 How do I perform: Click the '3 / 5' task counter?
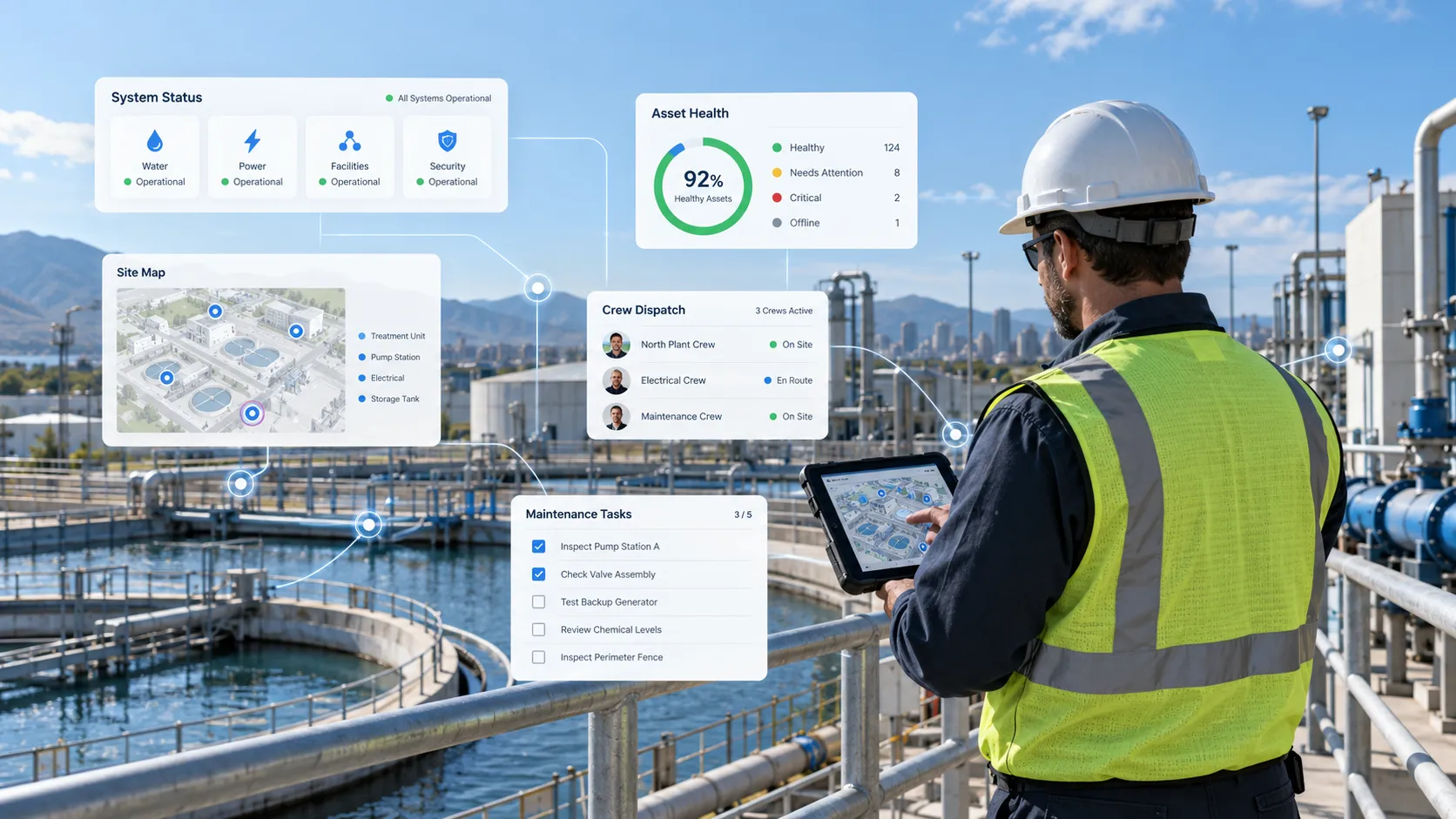point(743,514)
